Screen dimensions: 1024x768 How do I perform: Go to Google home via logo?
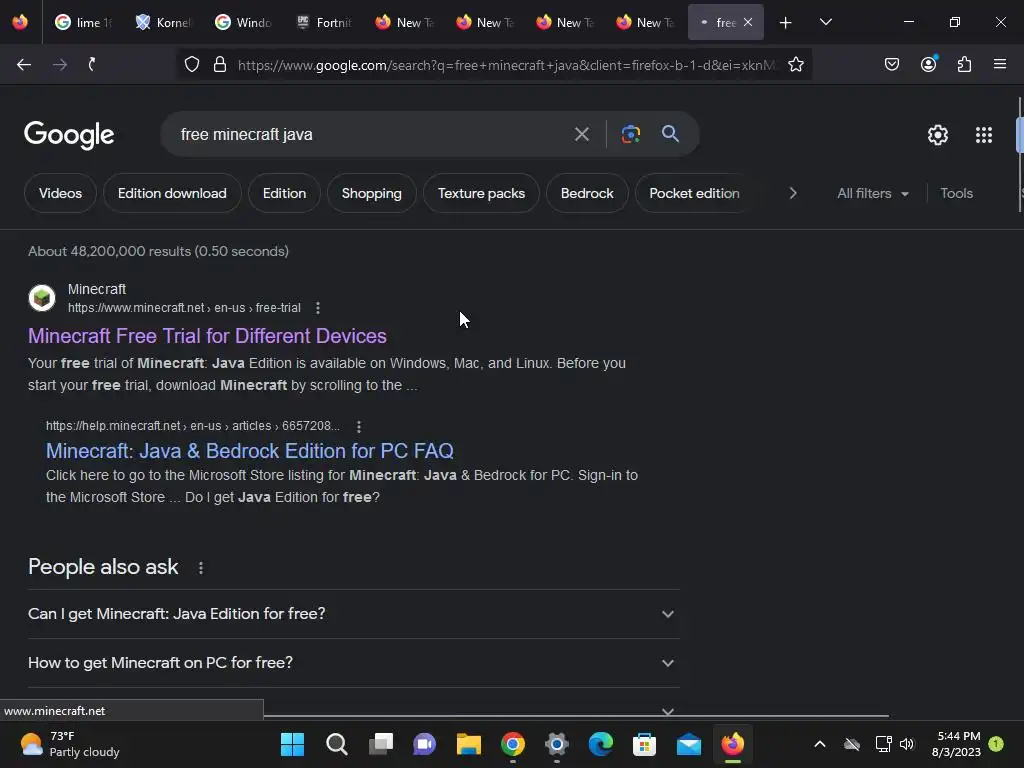point(69,135)
